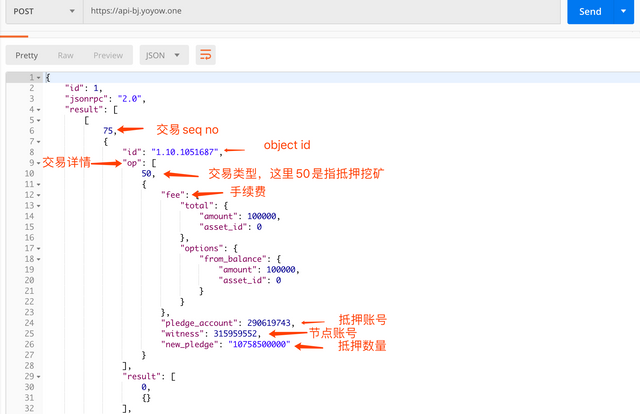Switch to the Pretty view tab
Image resolution: width=640 pixels, height=414 pixels.
coord(27,56)
